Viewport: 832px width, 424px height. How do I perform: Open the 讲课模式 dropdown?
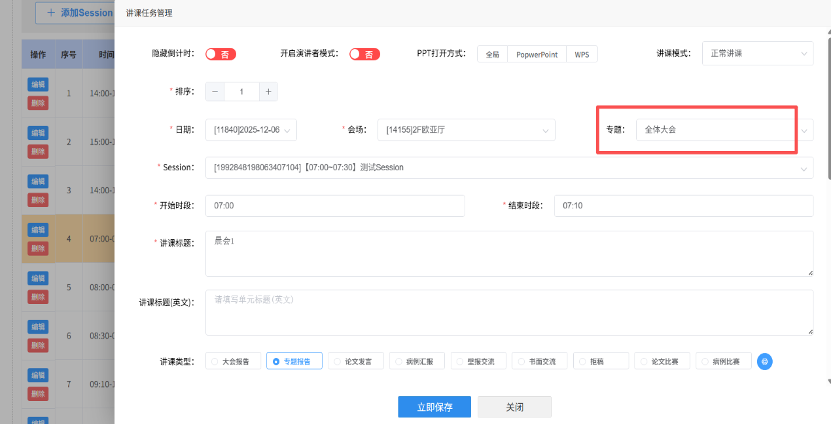coord(756,53)
